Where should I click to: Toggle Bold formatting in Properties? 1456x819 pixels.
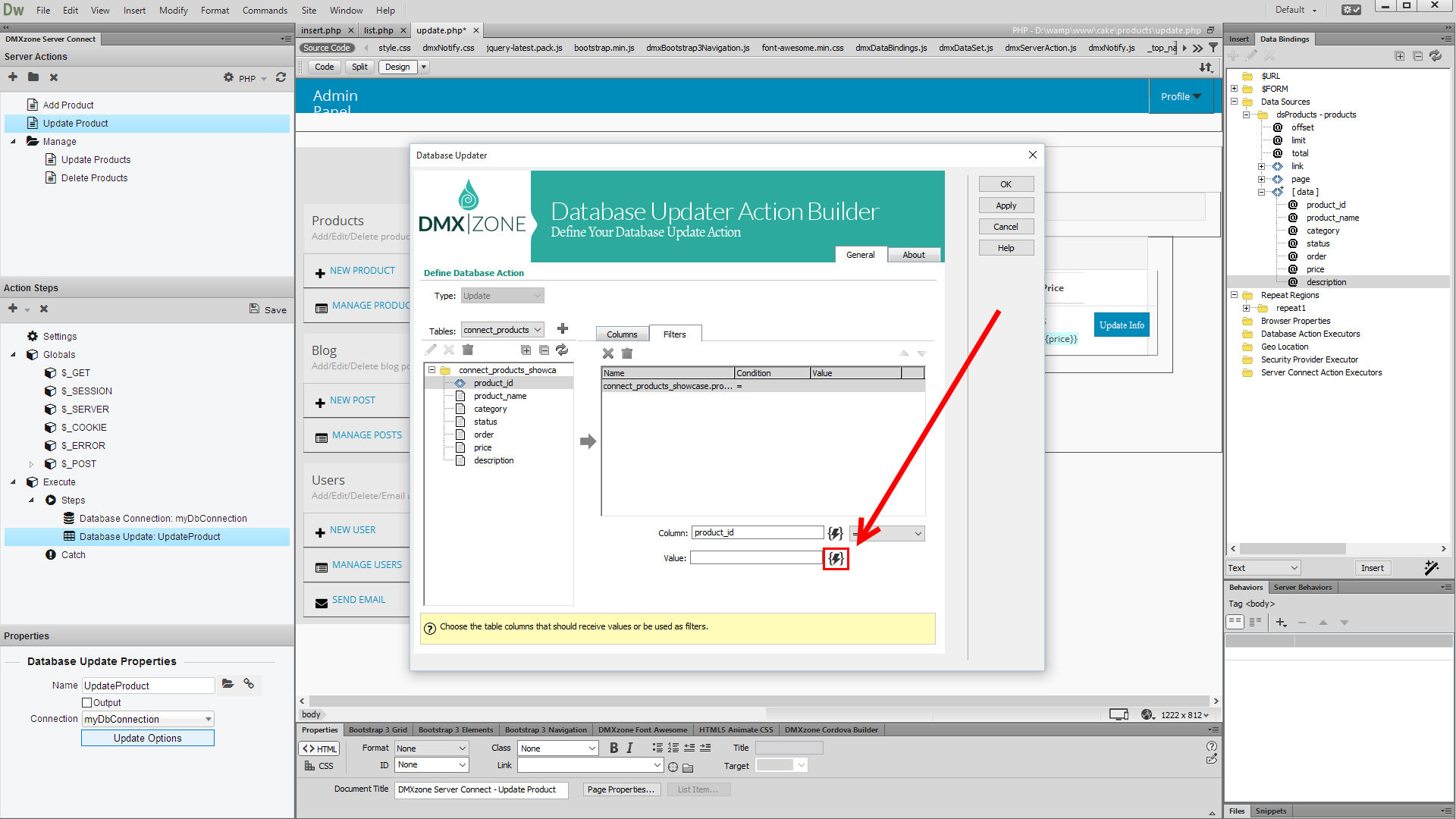tap(613, 748)
